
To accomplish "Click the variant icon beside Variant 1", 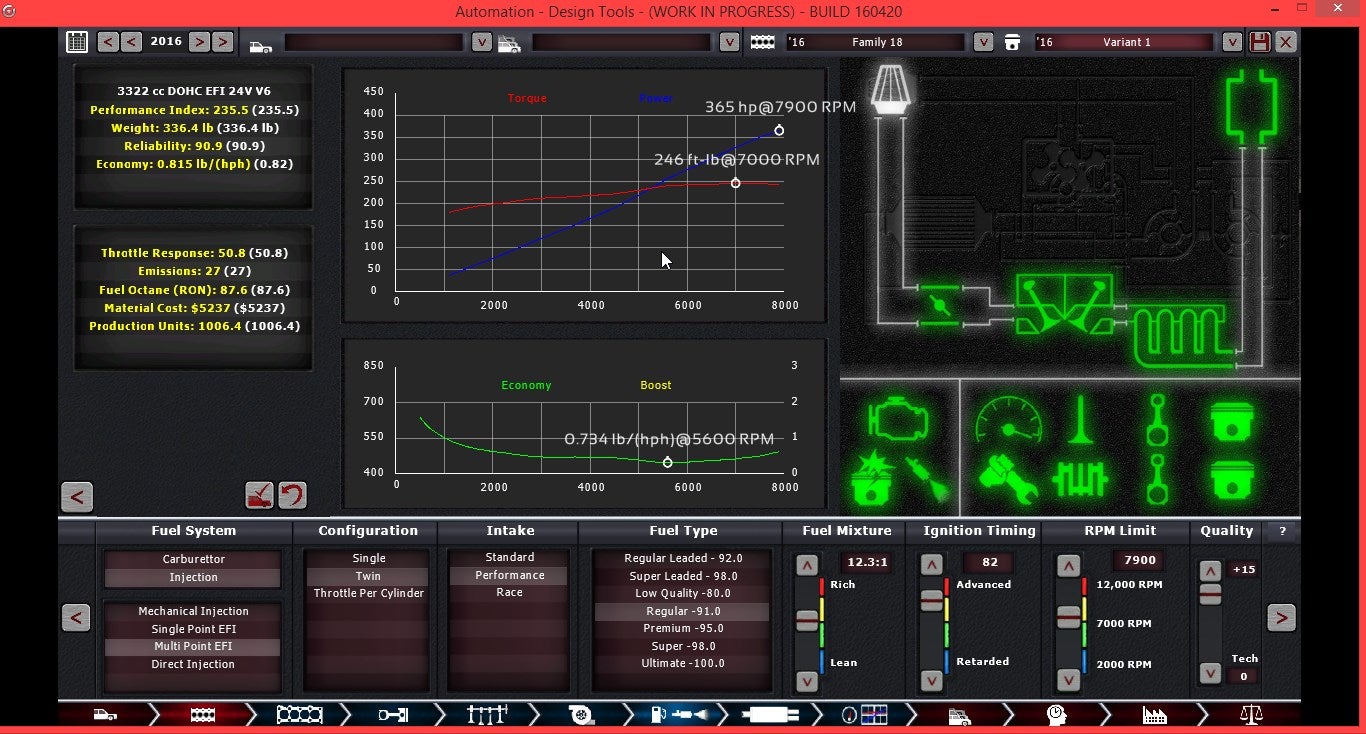I will pos(1013,42).
